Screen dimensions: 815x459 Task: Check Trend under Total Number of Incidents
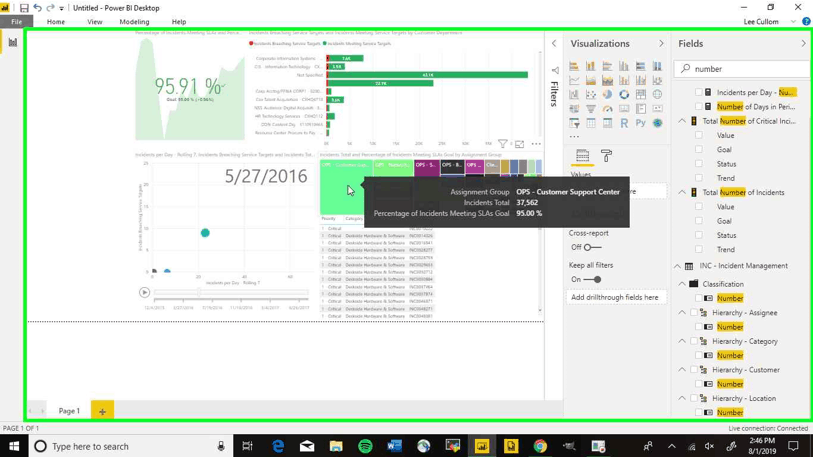tap(699, 250)
